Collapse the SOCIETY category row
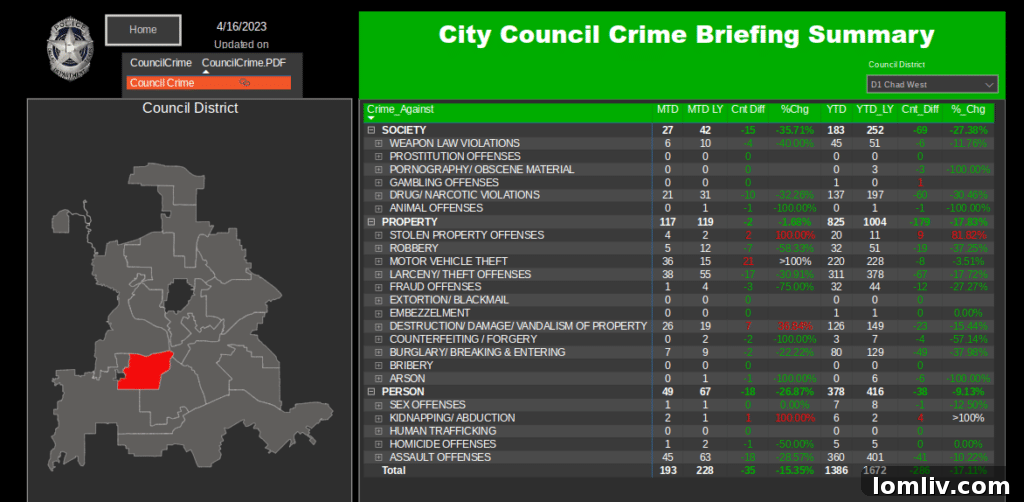Image resolution: width=1024 pixels, height=502 pixels. pyautogui.click(x=371, y=130)
